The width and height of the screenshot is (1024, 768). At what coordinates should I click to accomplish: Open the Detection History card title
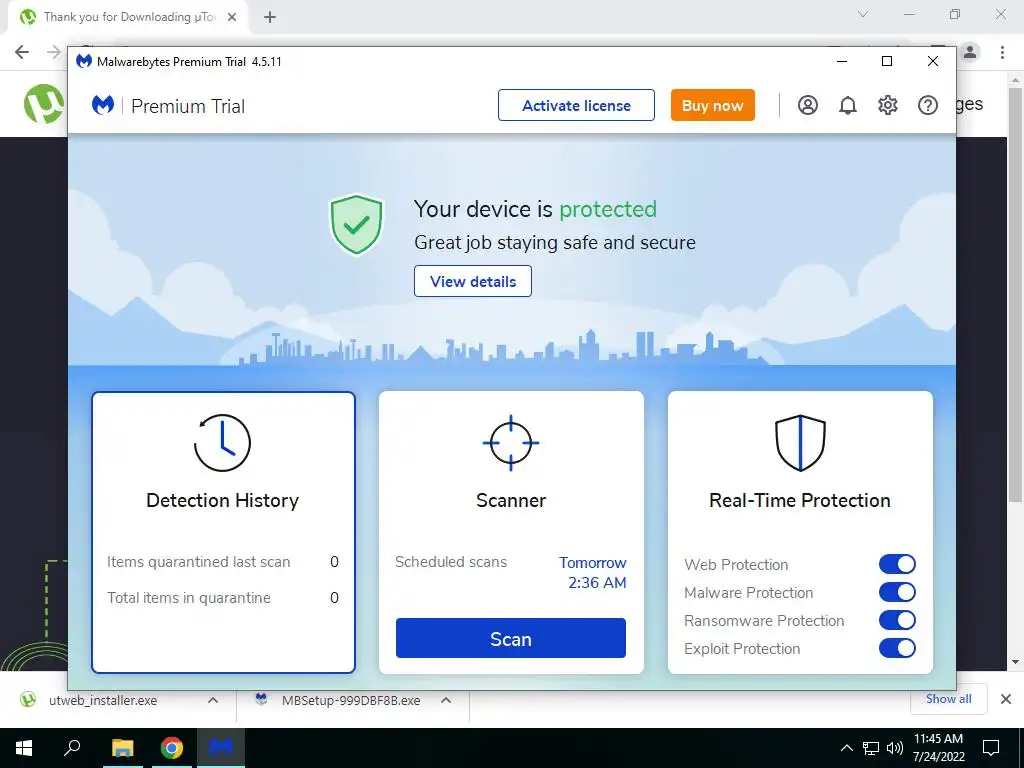223,500
